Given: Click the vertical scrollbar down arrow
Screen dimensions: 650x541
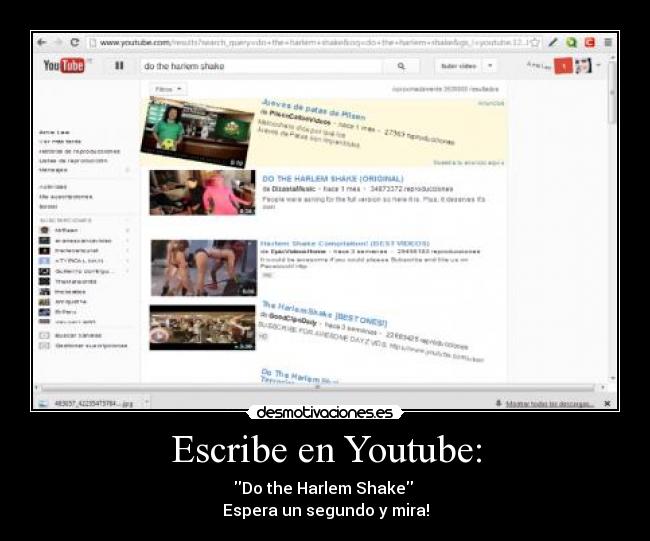Looking at the screenshot, I should pyautogui.click(x=613, y=378).
